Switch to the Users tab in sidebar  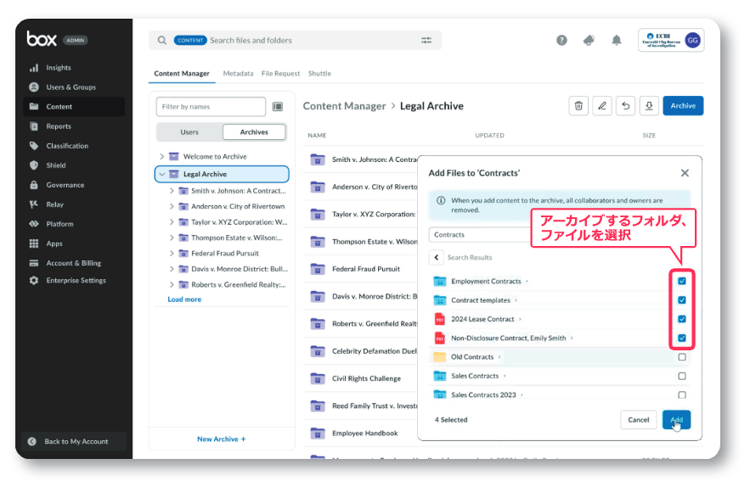tap(189, 132)
